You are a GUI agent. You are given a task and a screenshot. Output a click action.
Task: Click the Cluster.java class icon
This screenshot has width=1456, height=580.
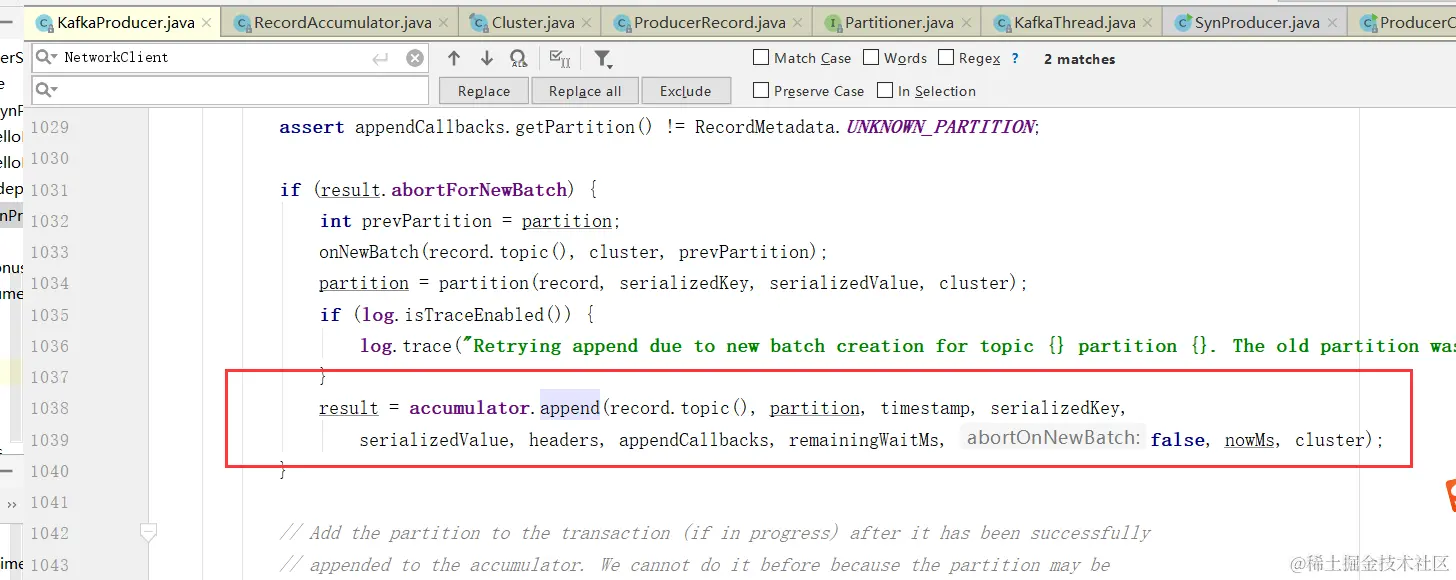[479, 23]
